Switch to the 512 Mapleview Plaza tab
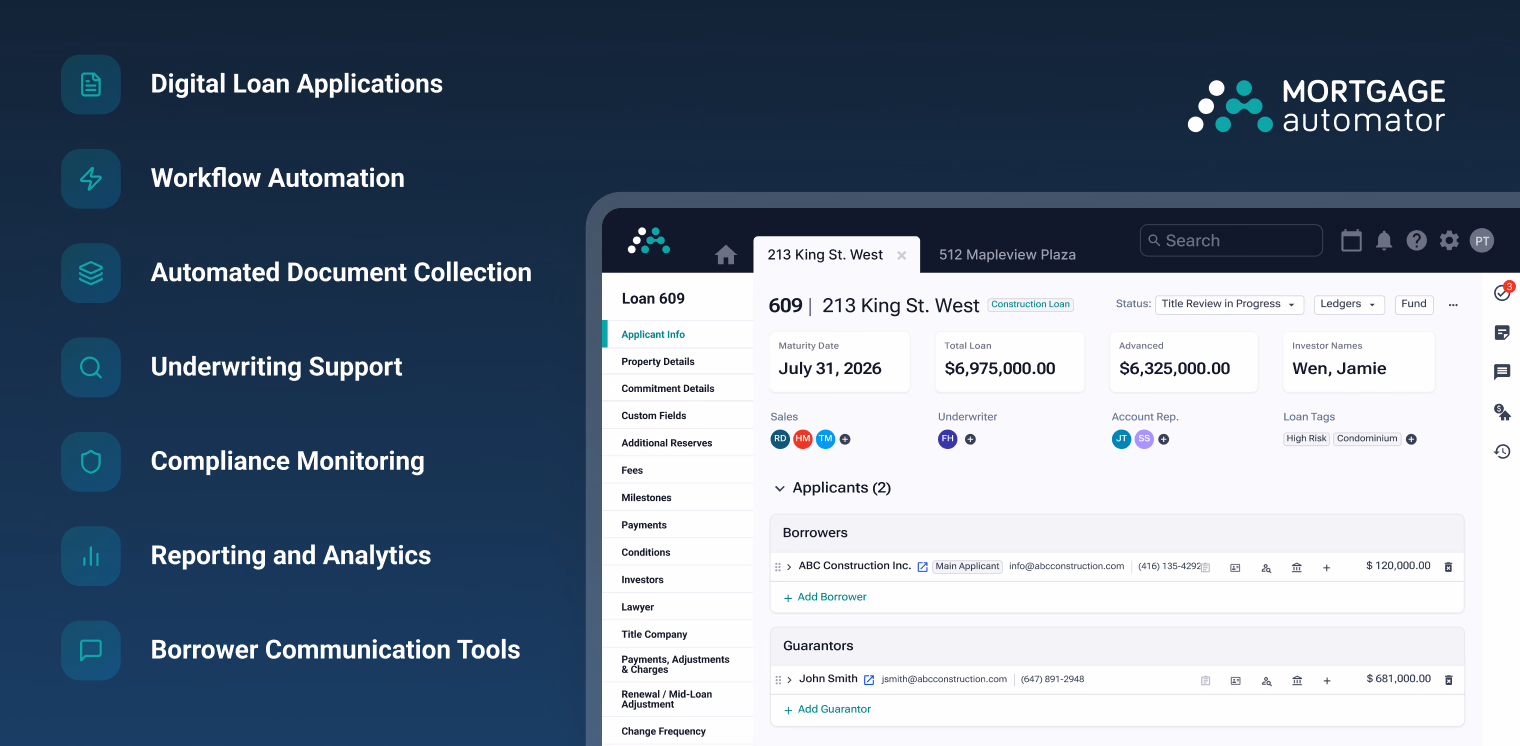 pyautogui.click(x=1007, y=255)
